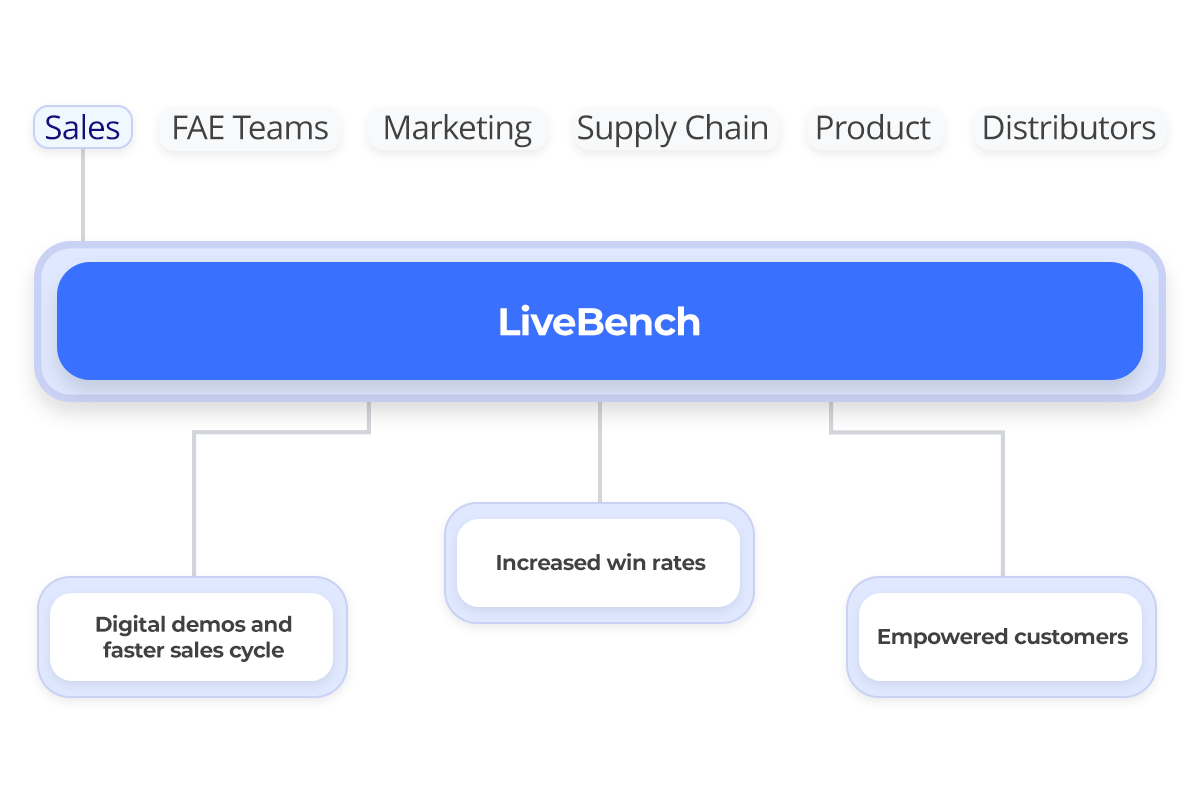Viewport: 1200px width, 800px height.
Task: Select the Sales tab
Action: (83, 128)
